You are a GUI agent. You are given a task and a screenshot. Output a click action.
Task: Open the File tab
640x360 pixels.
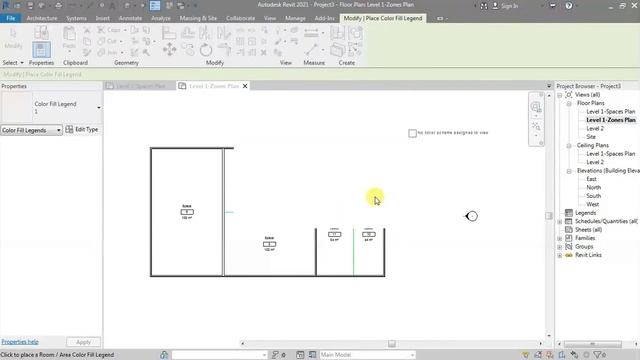(11, 18)
